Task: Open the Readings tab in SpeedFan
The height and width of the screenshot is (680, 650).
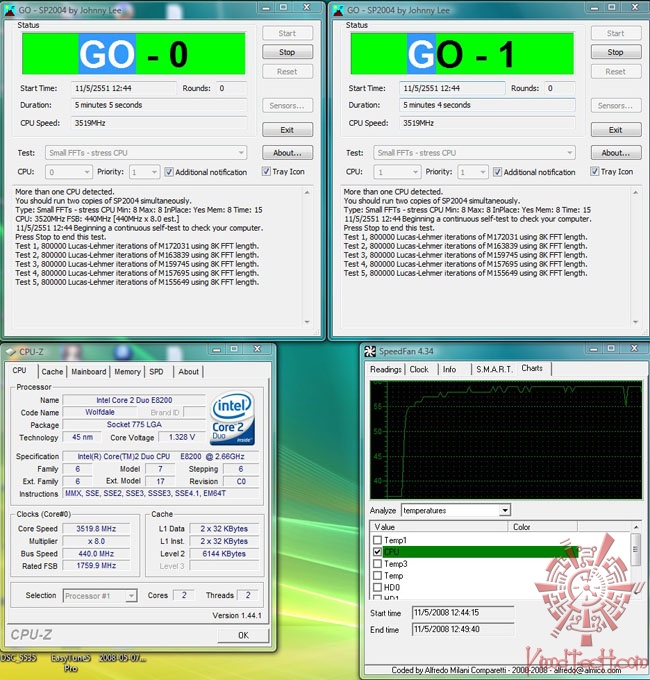Action: pyautogui.click(x=385, y=369)
